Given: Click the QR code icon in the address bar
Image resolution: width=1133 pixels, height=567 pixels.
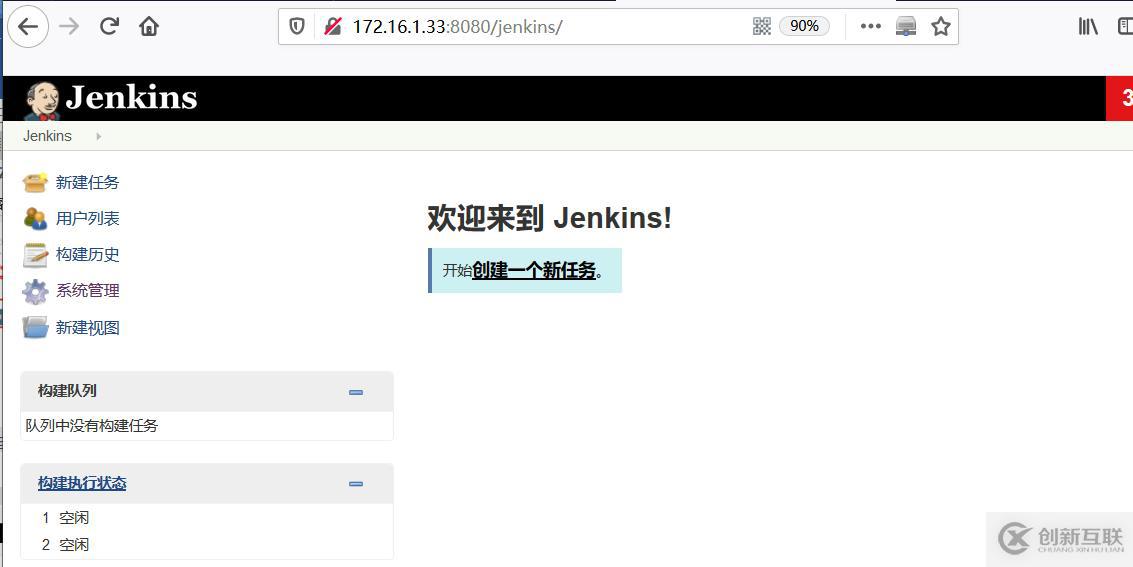Looking at the screenshot, I should click(x=762, y=27).
